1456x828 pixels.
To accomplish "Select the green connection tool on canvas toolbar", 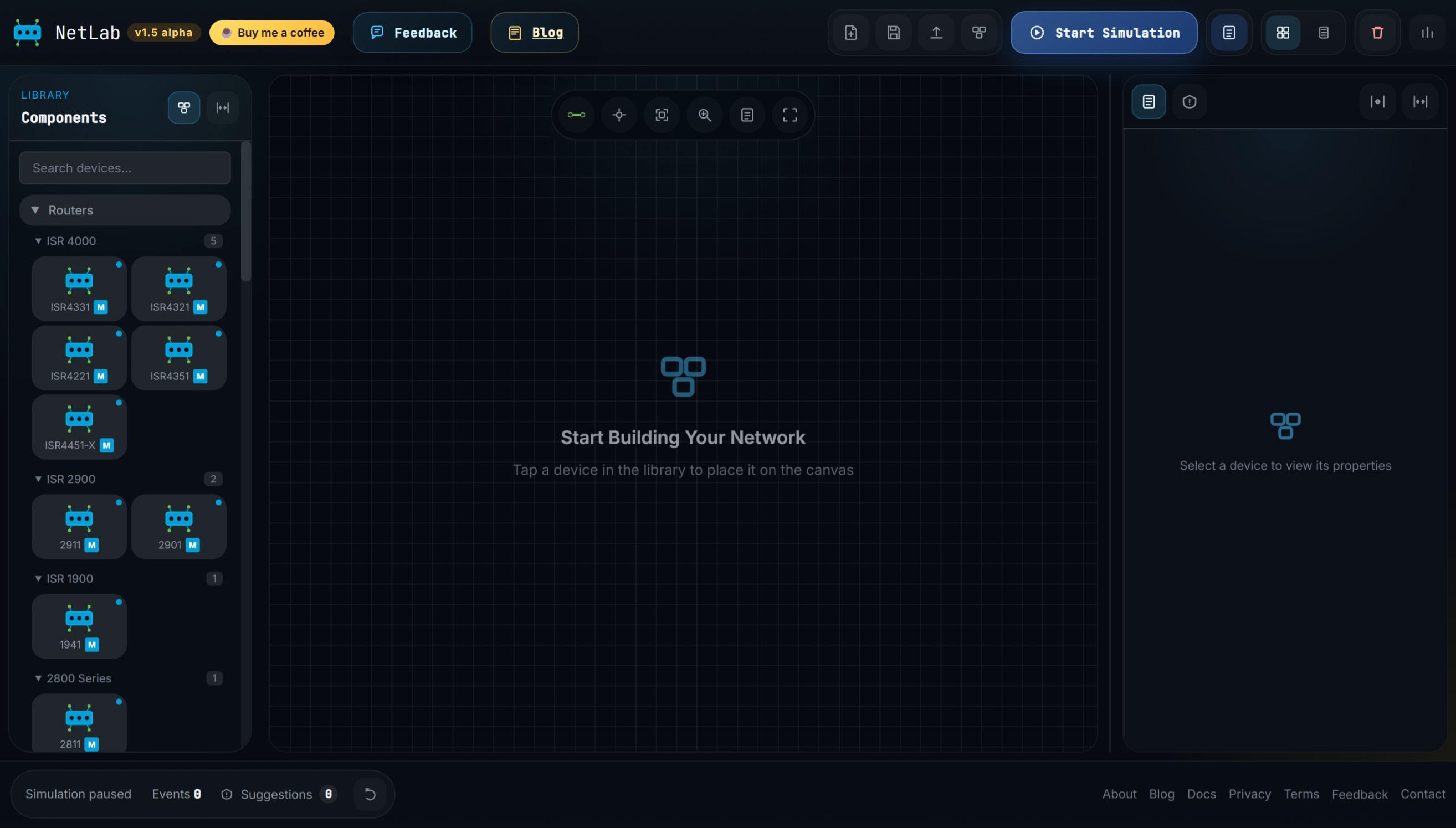I will tap(576, 115).
